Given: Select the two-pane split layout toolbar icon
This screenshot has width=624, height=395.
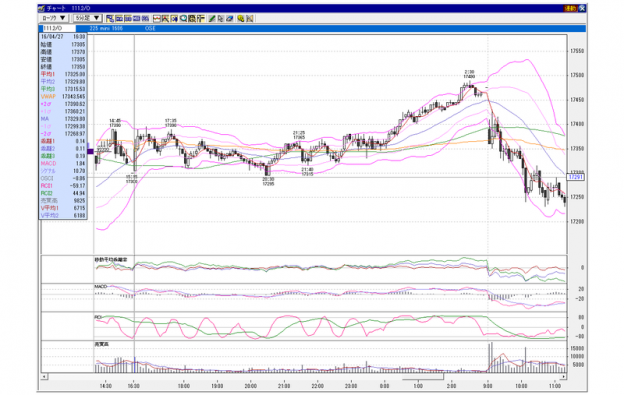Looking at the screenshot, I should click(x=128, y=18).
